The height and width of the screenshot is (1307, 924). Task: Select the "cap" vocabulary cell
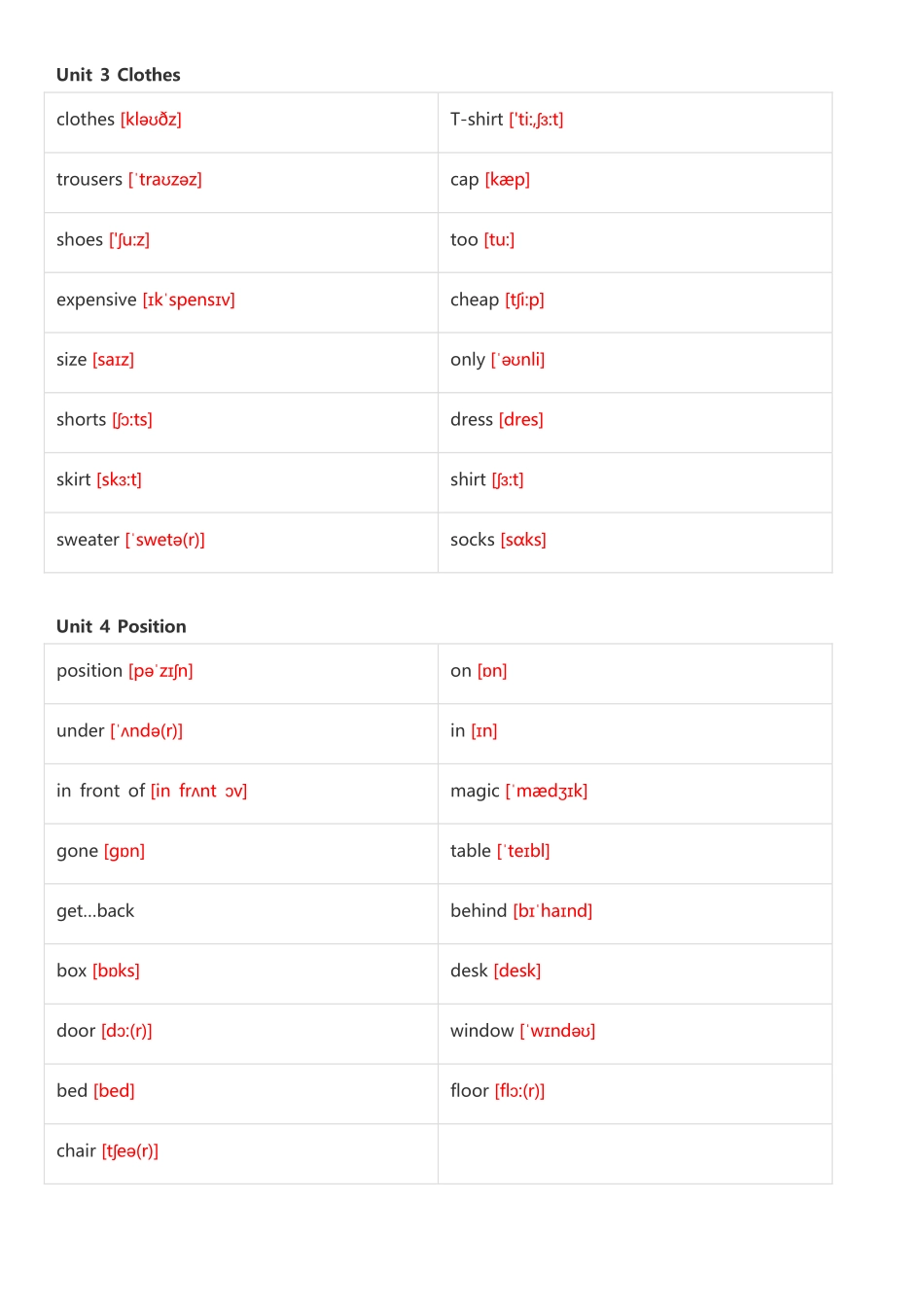(634, 181)
